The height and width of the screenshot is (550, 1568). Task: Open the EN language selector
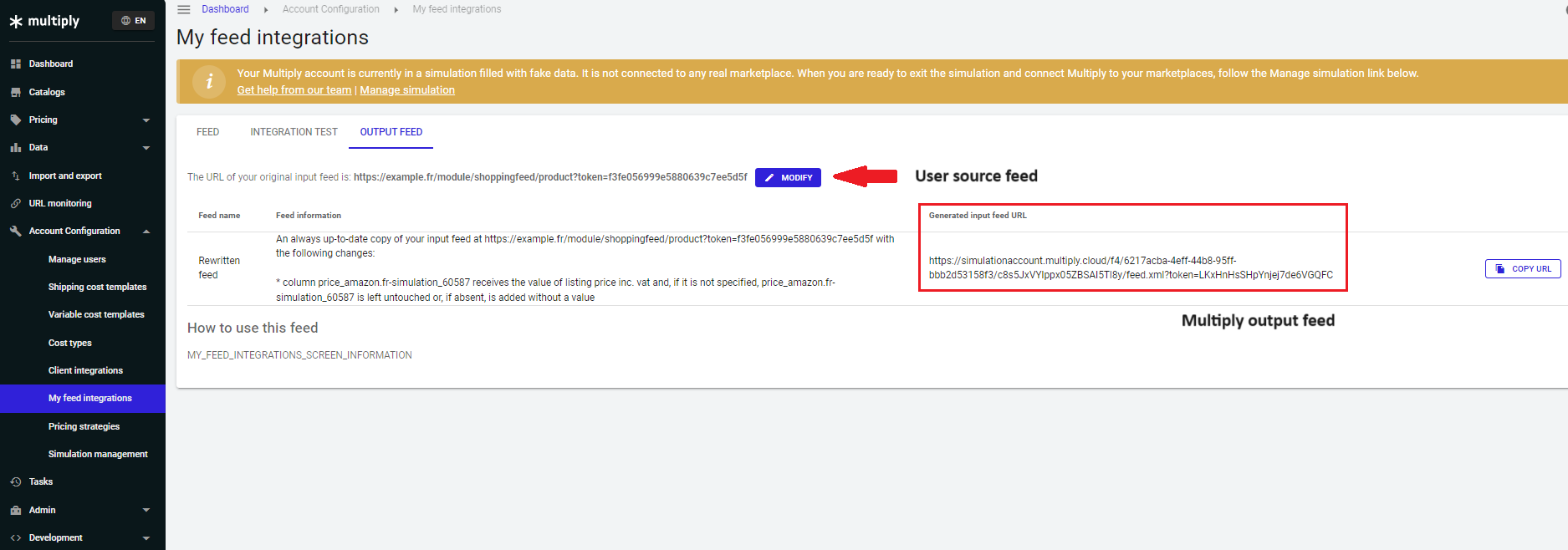(133, 21)
